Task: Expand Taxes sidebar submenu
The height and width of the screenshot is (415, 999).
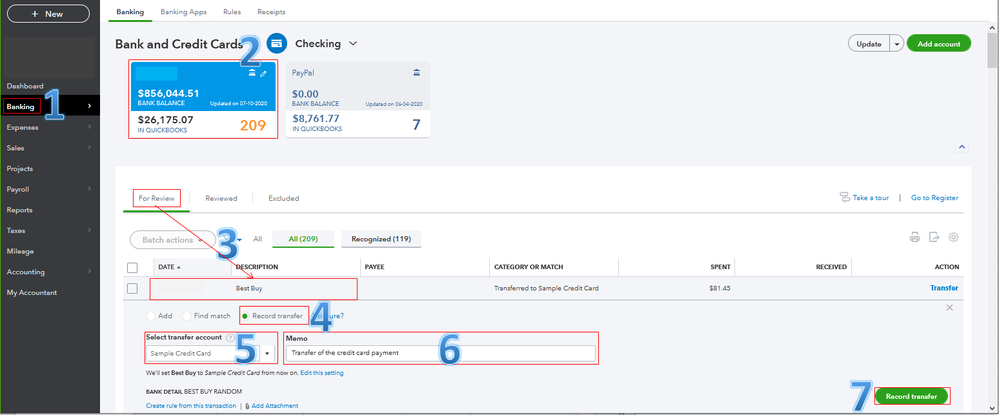Action: click(89, 231)
